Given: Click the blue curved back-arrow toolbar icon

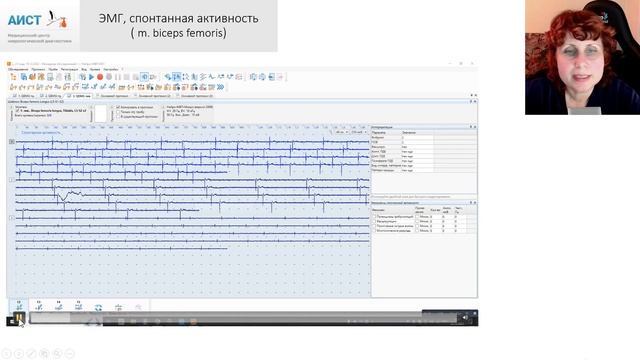Looking at the screenshot, I should click(x=167, y=77).
